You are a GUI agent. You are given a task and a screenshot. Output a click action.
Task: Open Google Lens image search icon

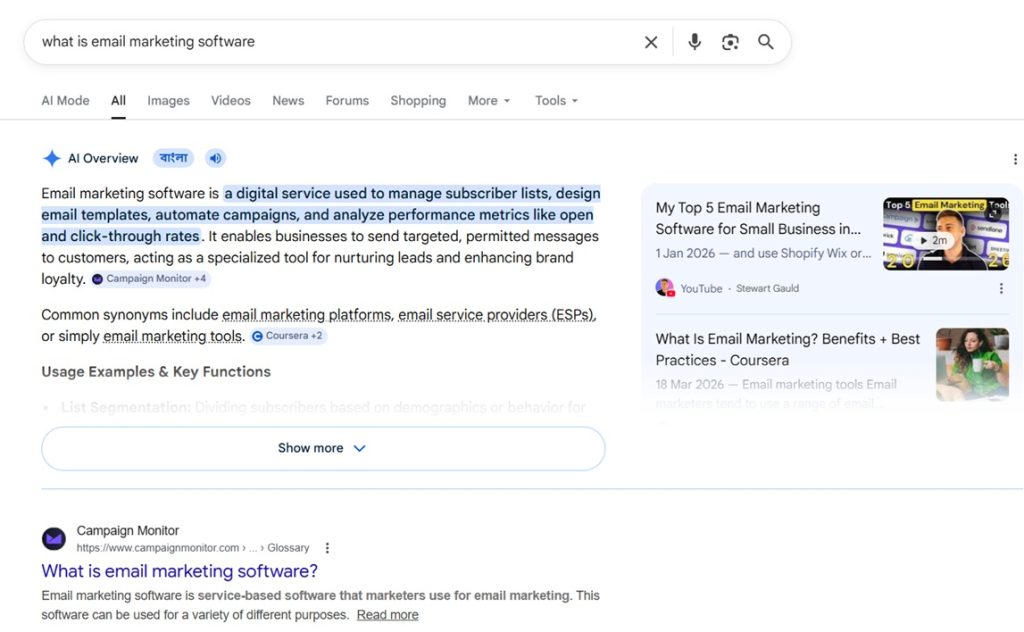730,42
